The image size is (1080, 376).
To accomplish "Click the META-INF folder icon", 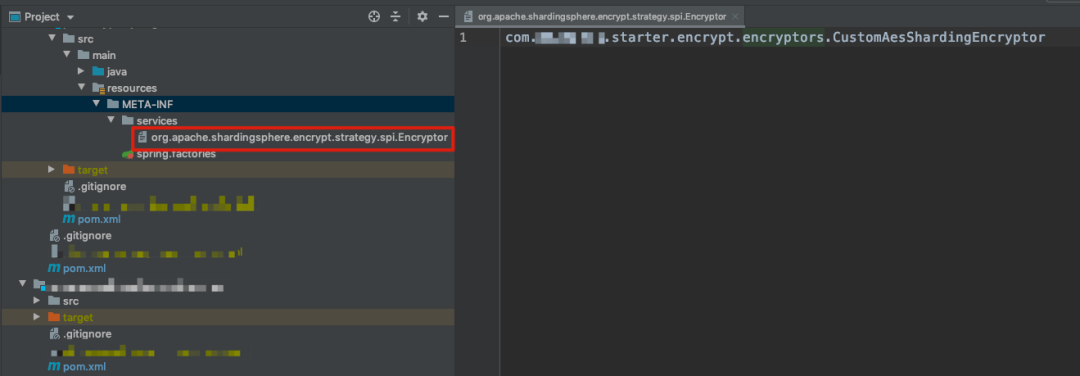I will coord(112,105).
